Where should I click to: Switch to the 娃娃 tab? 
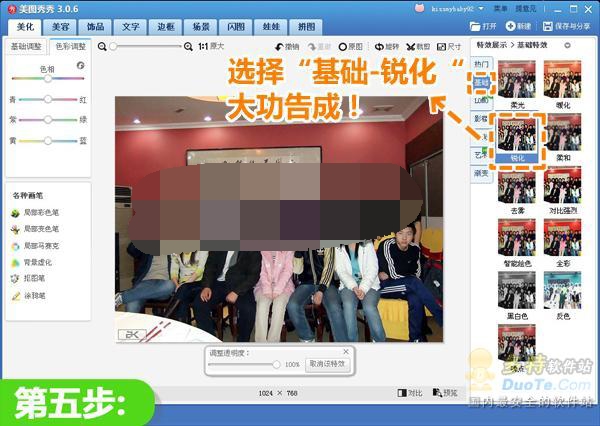(x=271, y=27)
